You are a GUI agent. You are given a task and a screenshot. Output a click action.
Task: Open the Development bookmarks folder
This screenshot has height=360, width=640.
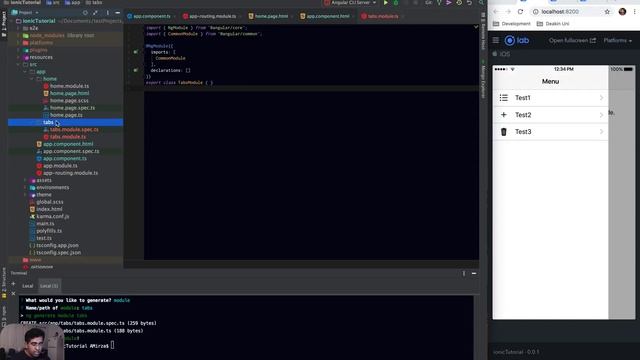click(512, 24)
